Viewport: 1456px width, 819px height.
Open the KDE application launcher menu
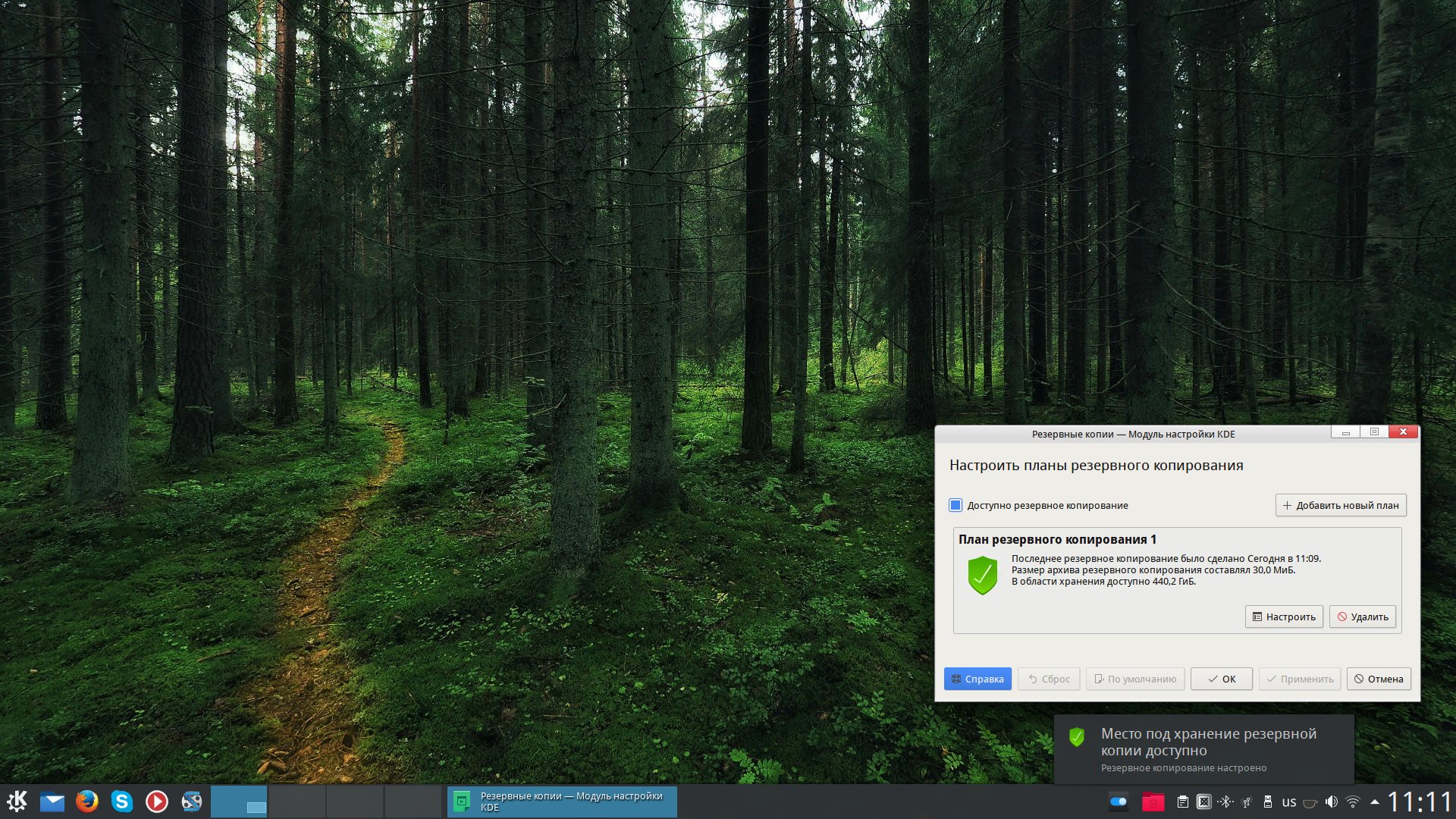[x=17, y=802]
